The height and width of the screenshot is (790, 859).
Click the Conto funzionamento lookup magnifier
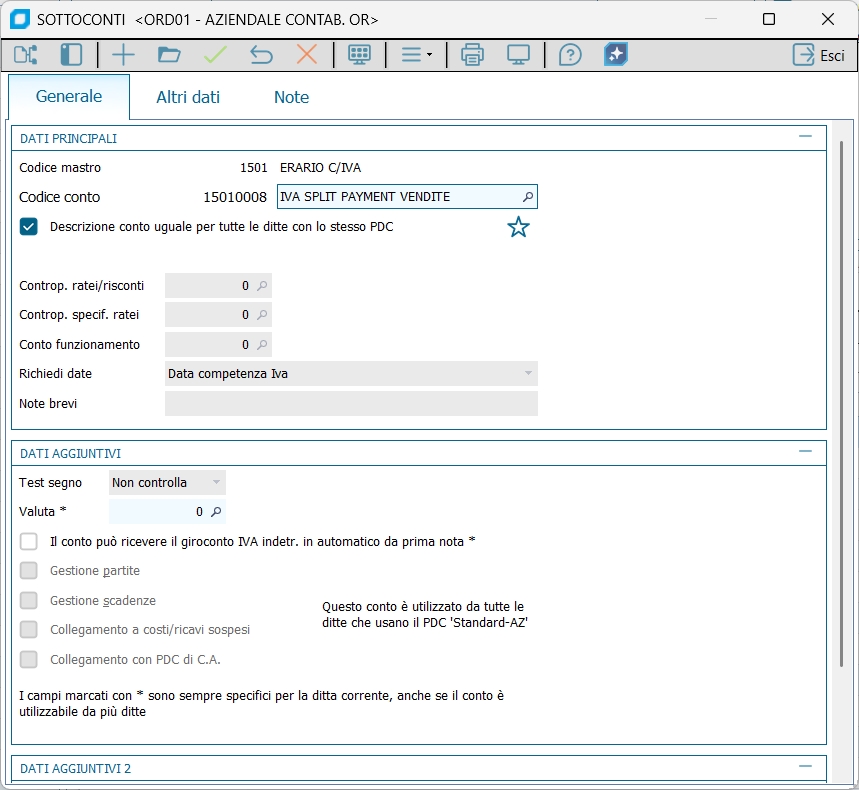(x=262, y=345)
